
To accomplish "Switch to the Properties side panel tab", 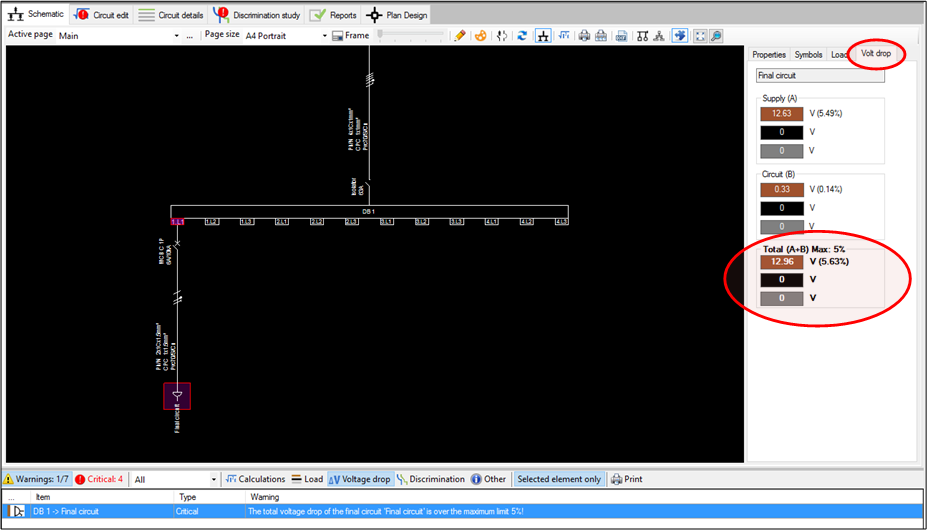I will pos(769,54).
